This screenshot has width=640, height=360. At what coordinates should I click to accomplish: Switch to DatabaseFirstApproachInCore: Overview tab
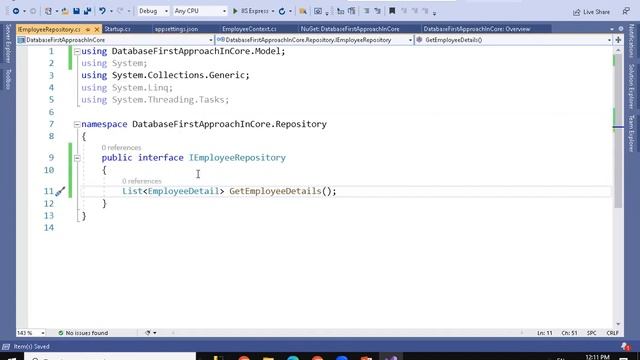coord(477,29)
